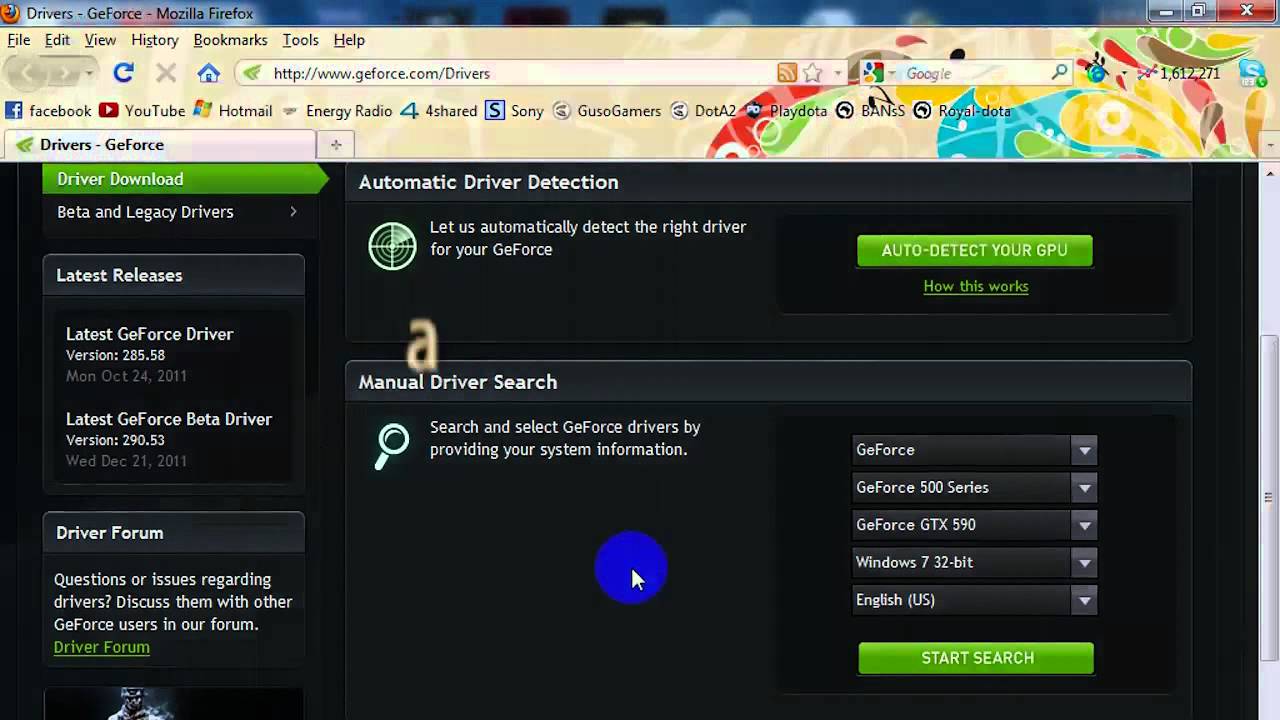Click the GeForce site icon in address bar
This screenshot has height=720, width=1280.
252,73
